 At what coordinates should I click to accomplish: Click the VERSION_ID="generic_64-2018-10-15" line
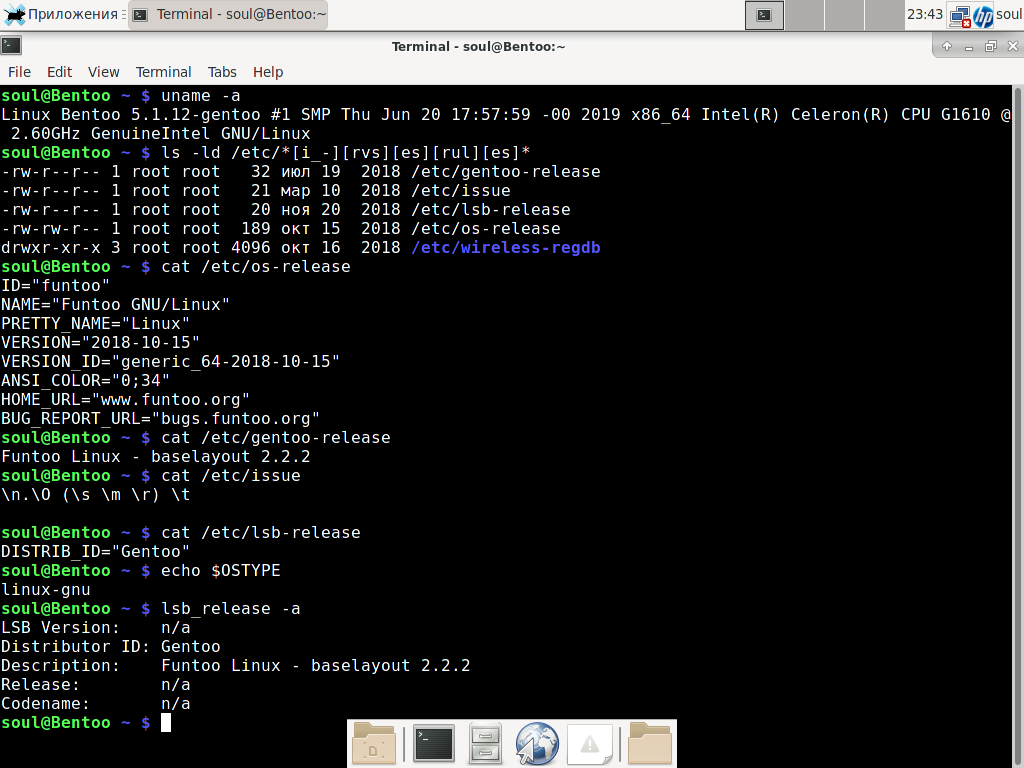(x=170, y=361)
